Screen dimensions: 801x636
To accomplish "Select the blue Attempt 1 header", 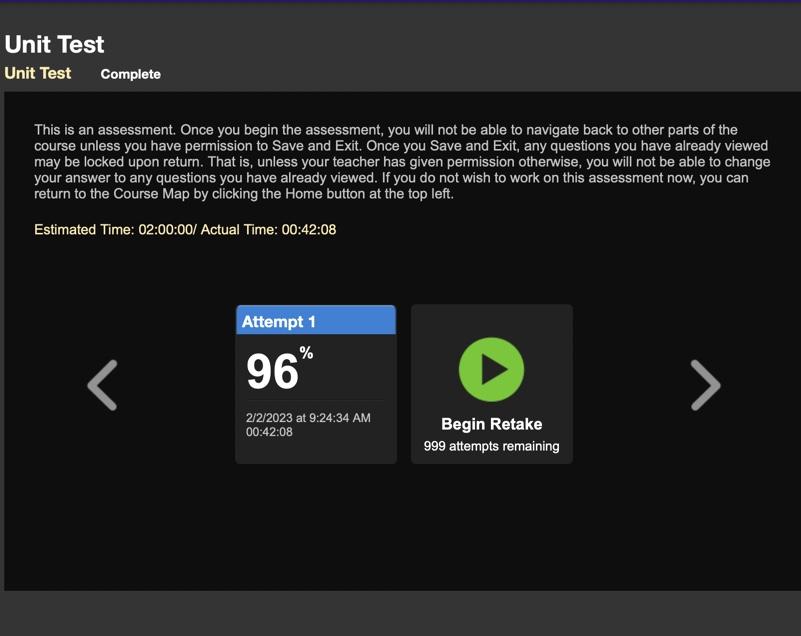I will (315, 321).
